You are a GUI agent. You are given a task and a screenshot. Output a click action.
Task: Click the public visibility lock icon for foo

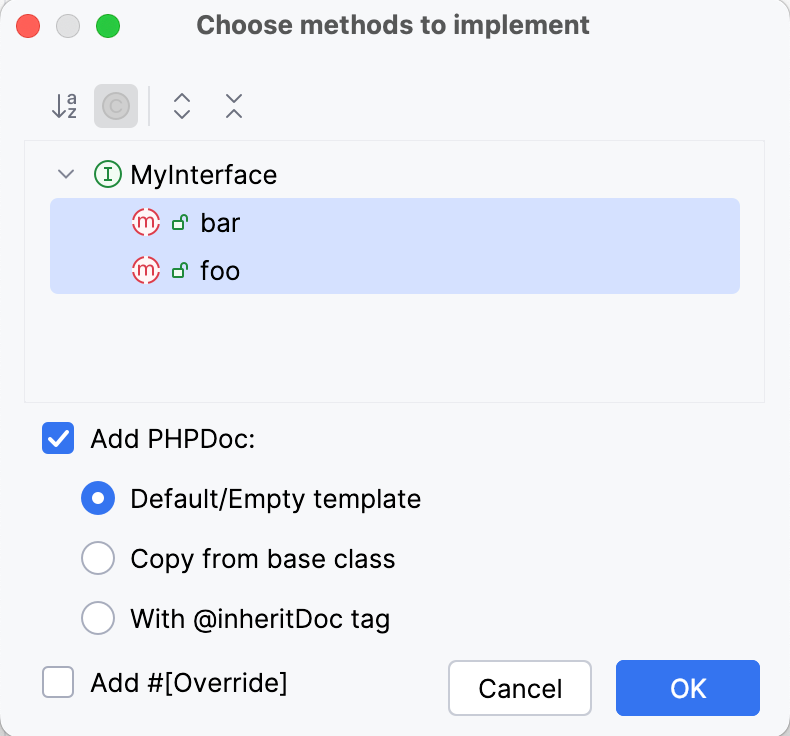click(x=180, y=270)
